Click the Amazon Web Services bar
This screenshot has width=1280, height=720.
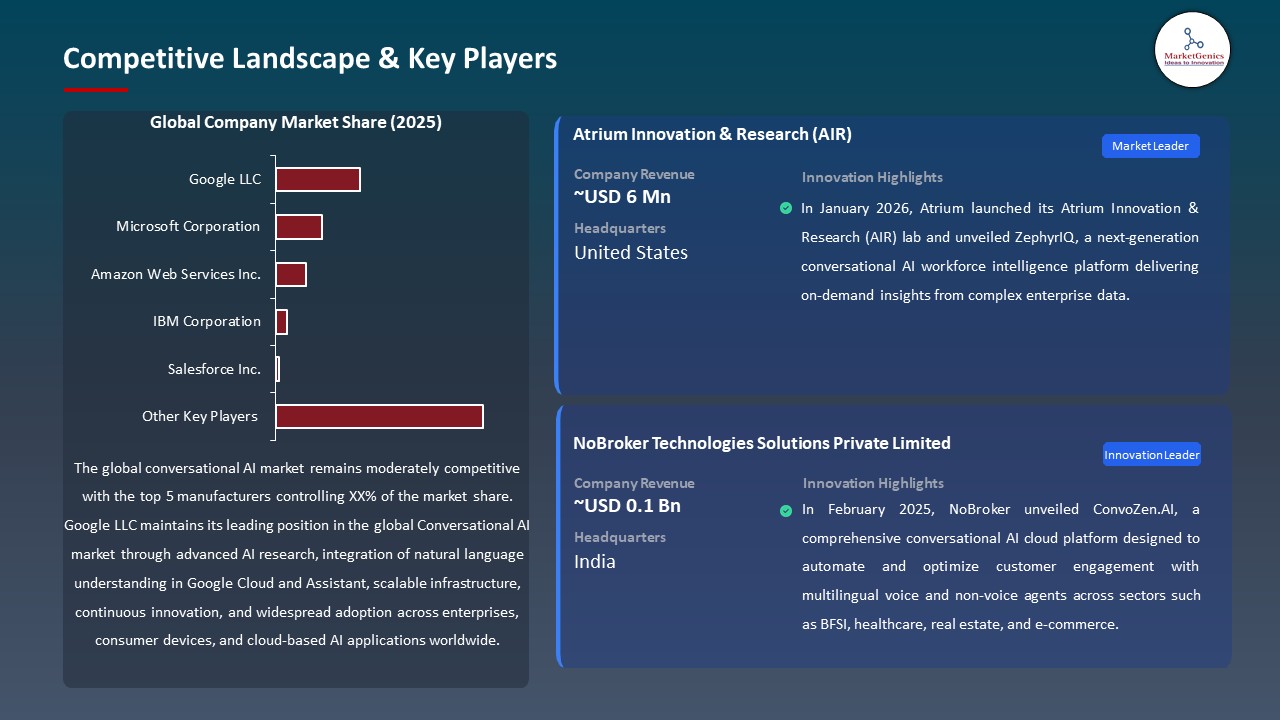click(x=291, y=273)
